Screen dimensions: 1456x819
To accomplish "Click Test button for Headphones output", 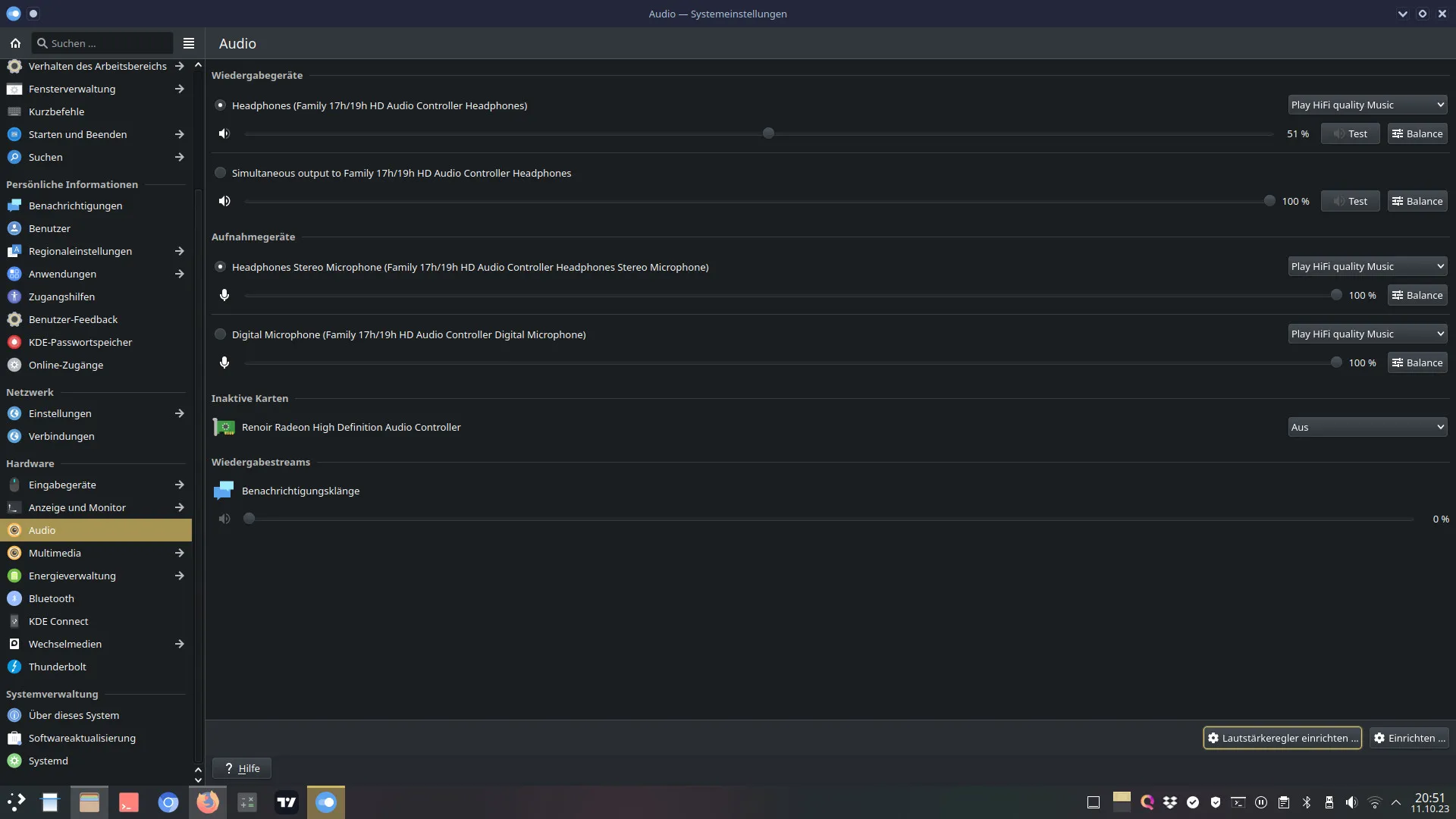I will pyautogui.click(x=1350, y=133).
